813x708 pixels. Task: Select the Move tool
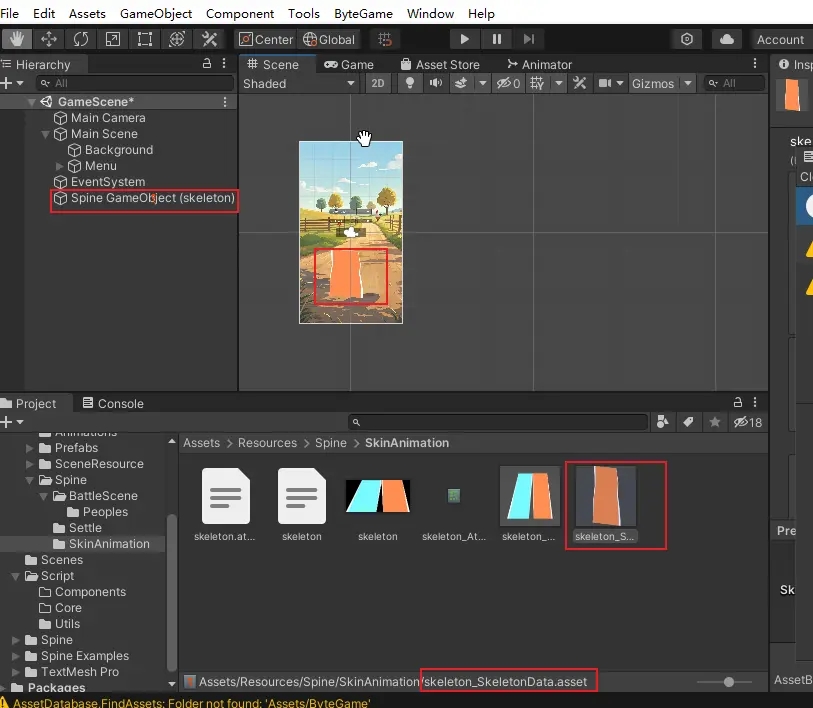[48, 39]
